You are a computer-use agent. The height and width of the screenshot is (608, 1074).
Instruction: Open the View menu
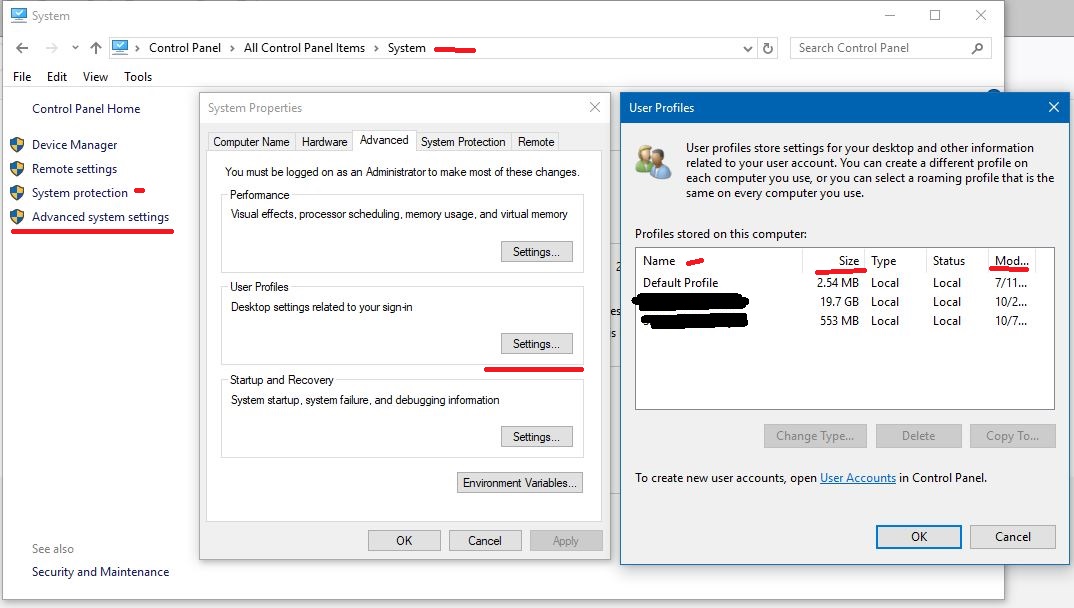pyautogui.click(x=95, y=77)
